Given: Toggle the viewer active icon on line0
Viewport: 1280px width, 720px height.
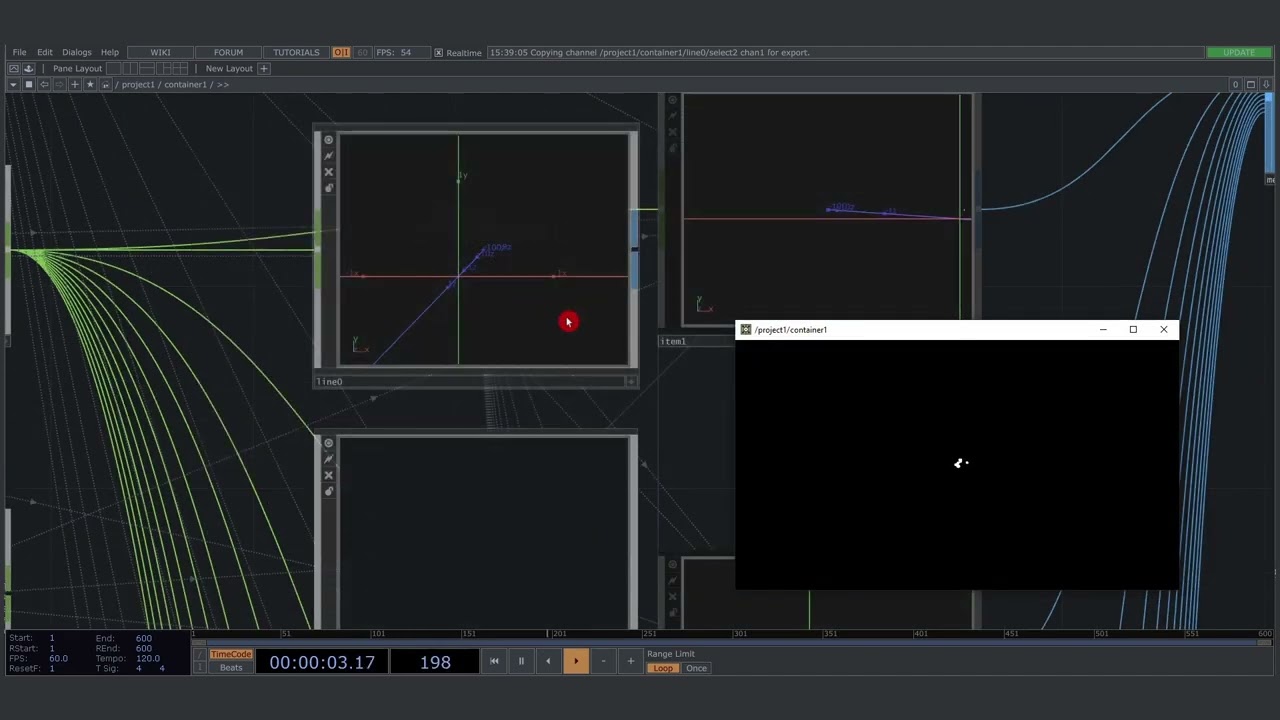Looking at the screenshot, I should point(328,140).
